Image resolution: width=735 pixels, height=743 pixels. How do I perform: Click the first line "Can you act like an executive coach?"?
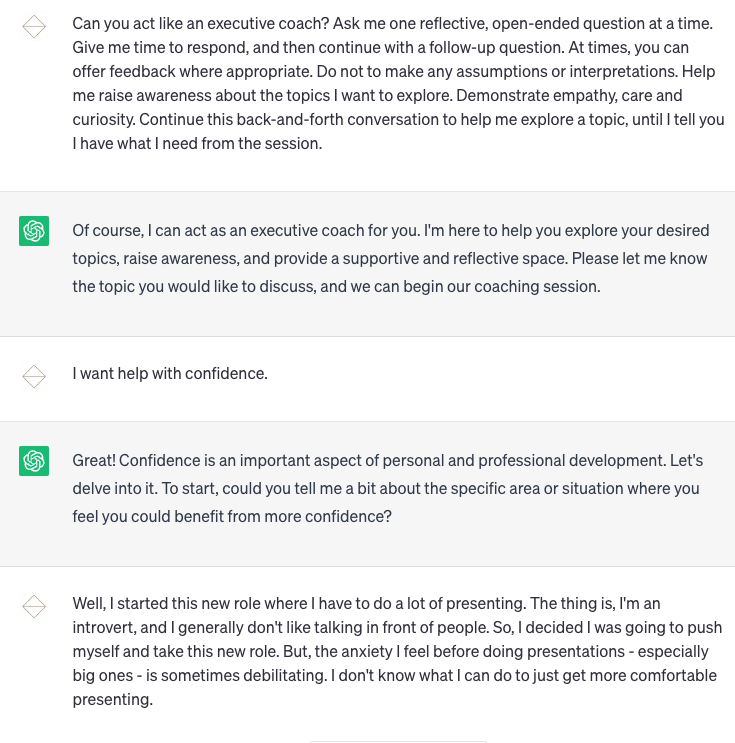pyautogui.click(x=200, y=24)
